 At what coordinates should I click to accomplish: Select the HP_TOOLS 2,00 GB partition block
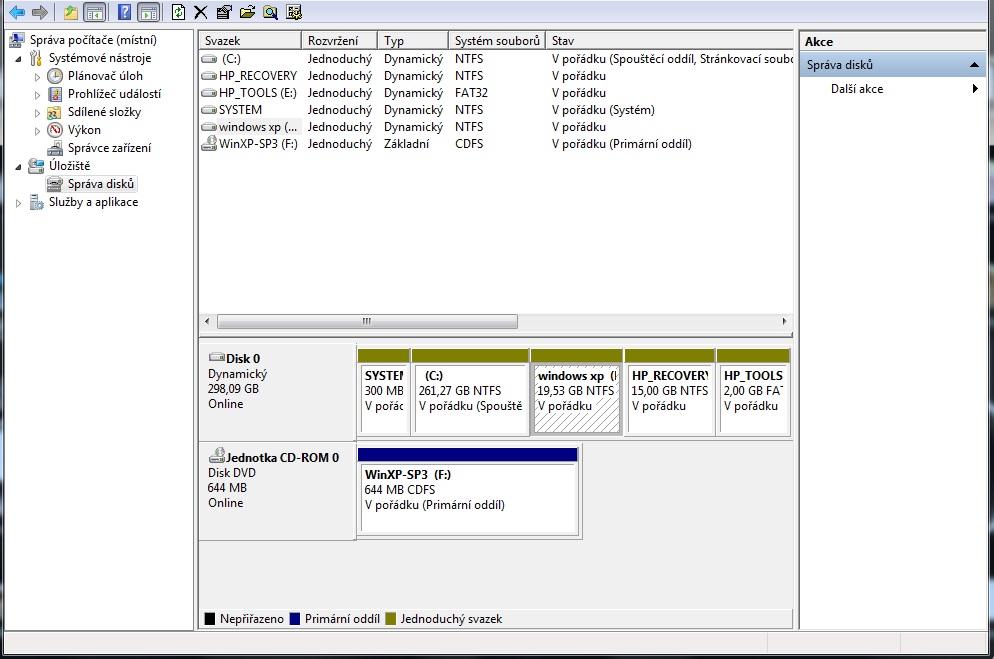753,392
